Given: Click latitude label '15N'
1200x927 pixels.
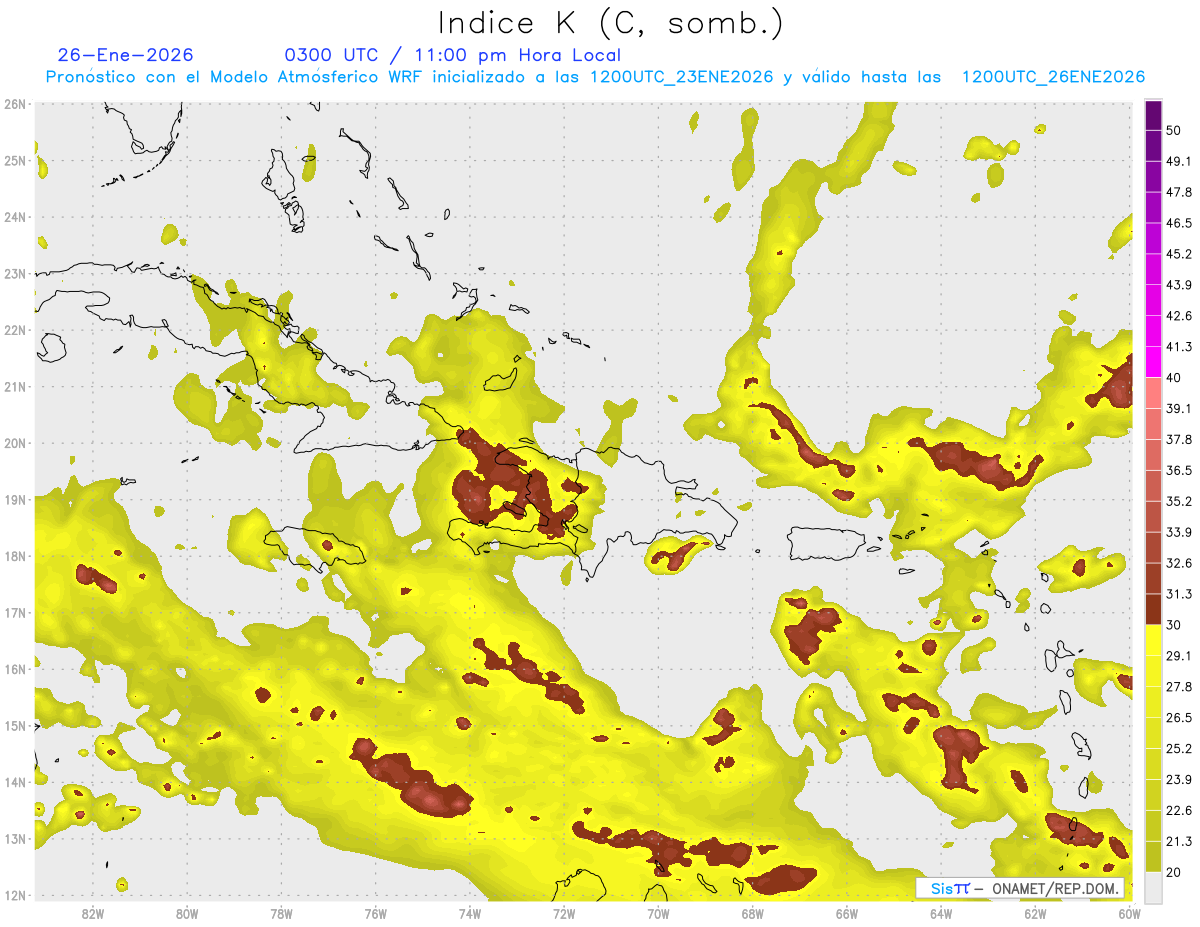Looking at the screenshot, I should coord(15,726).
